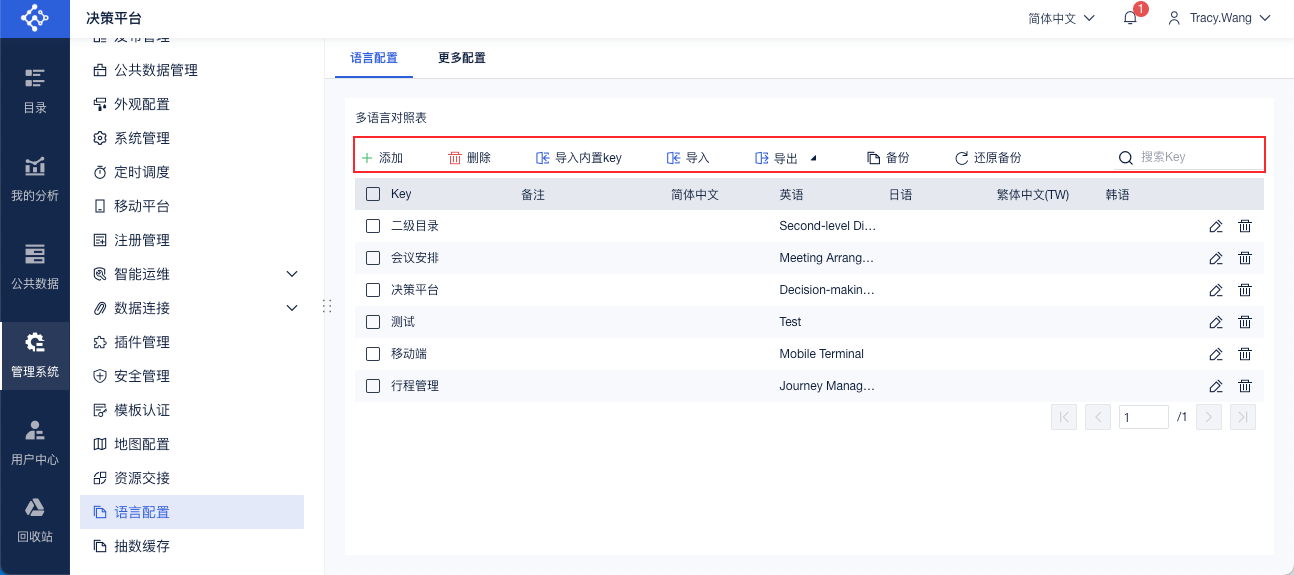The image size is (1294, 575).
Task: Click the trash icon for 行程管理 row
Action: click(1245, 386)
